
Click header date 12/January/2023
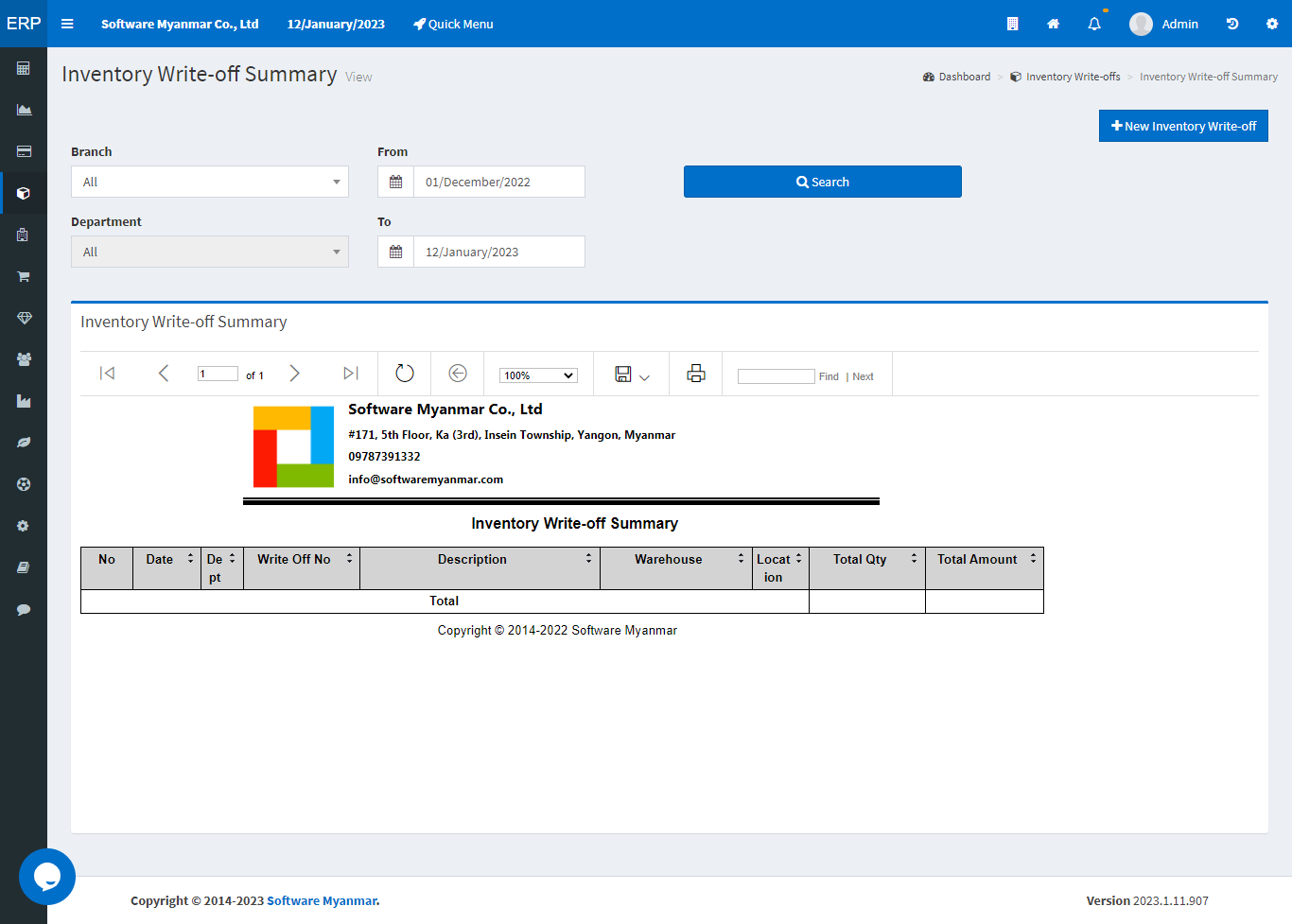(336, 24)
